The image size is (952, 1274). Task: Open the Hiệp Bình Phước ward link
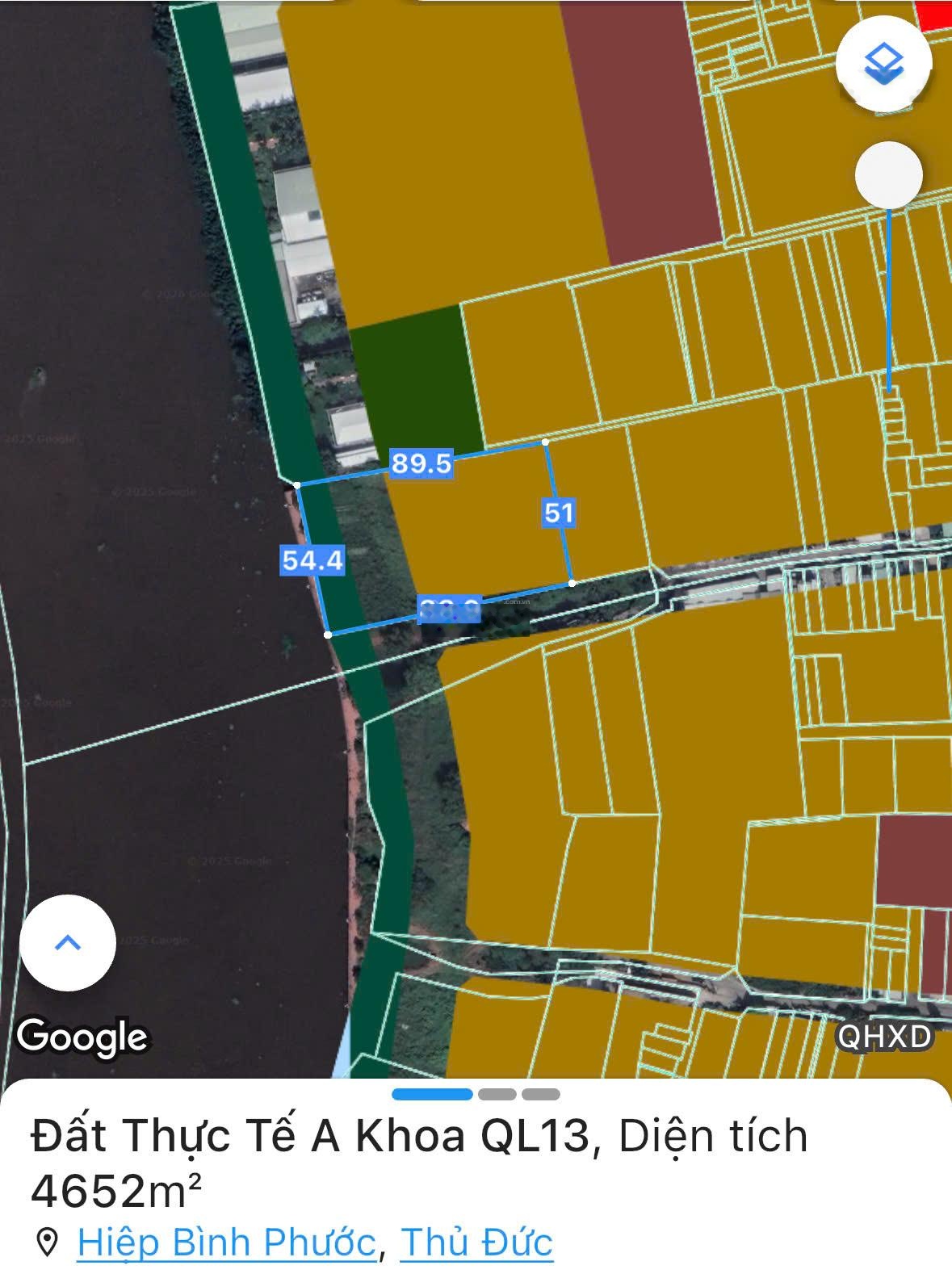click(x=226, y=1242)
